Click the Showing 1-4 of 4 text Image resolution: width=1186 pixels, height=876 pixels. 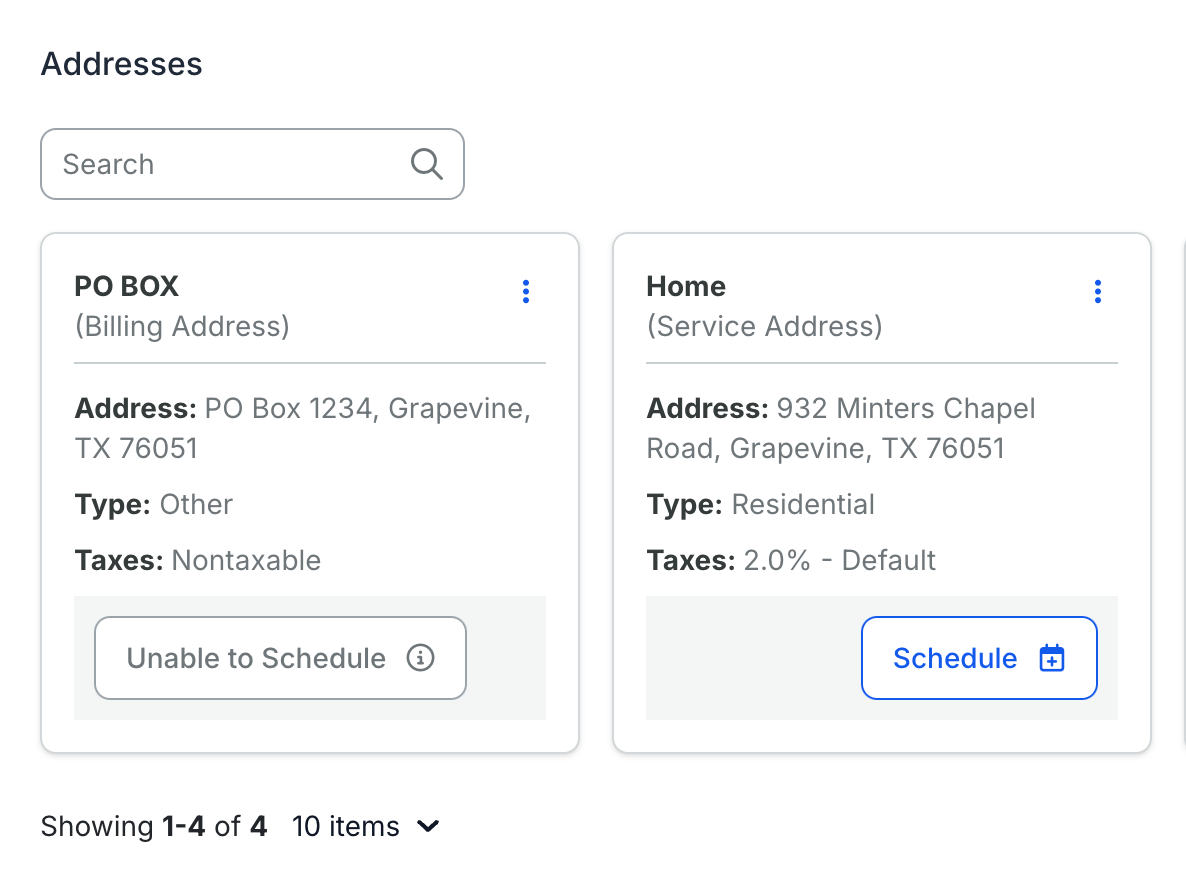point(154,826)
